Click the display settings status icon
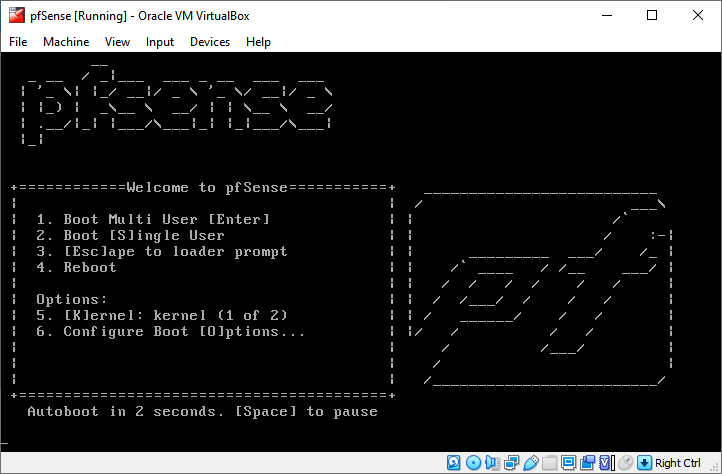Viewport: 722px width, 474px height. [568, 462]
